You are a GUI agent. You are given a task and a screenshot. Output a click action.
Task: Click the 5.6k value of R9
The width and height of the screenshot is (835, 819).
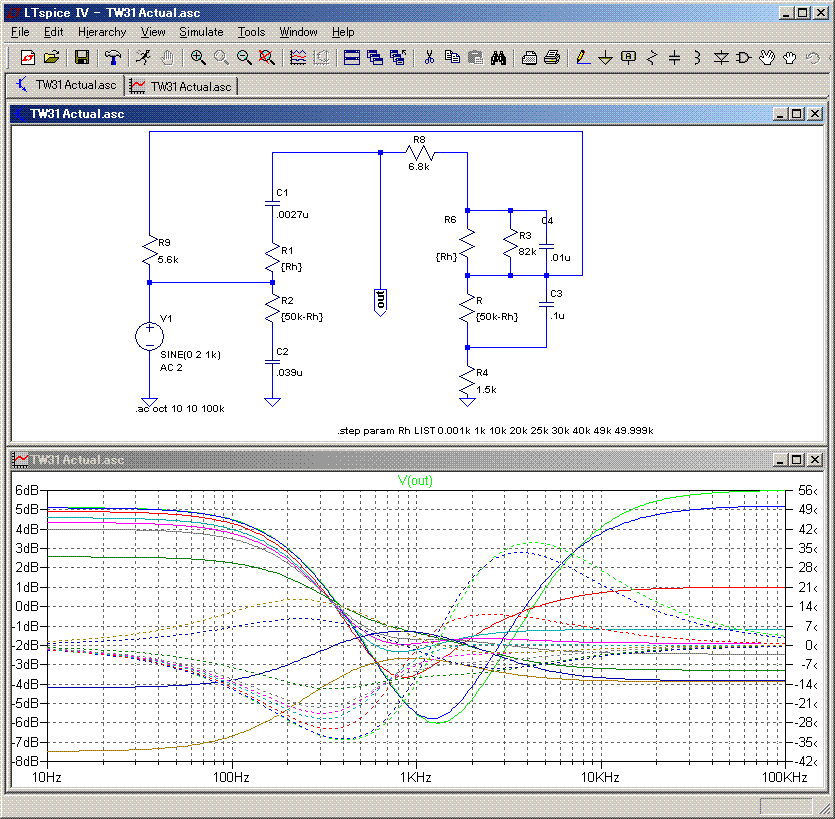point(168,259)
